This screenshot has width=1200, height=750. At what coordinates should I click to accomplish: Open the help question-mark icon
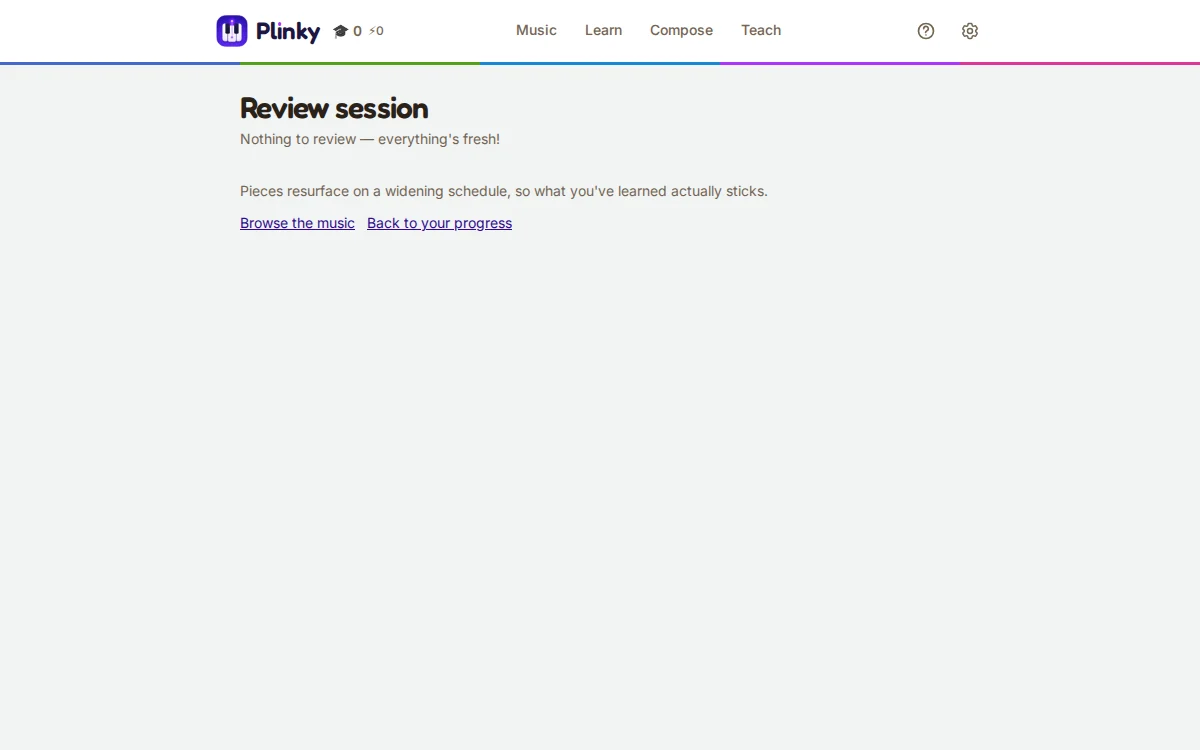pyautogui.click(x=926, y=31)
